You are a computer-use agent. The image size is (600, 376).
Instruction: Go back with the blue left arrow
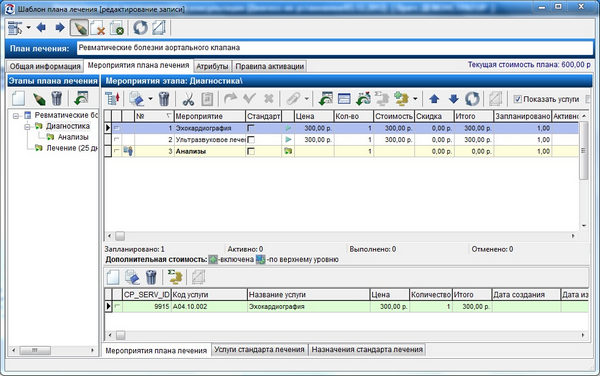[x=41, y=28]
